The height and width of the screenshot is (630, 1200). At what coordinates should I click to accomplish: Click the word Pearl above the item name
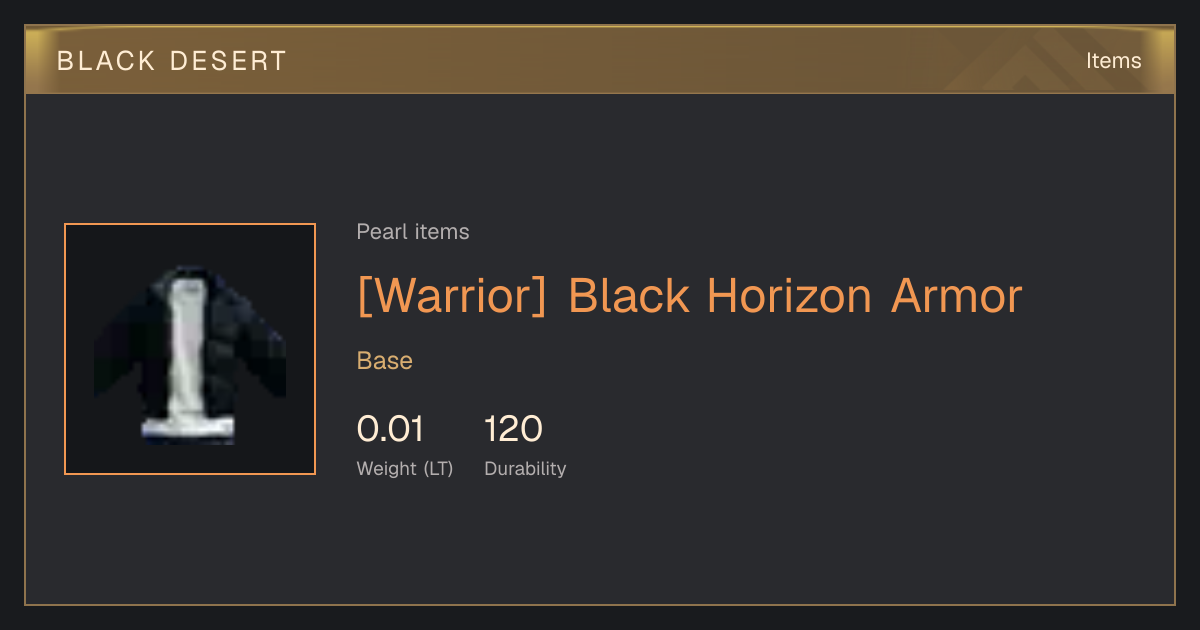click(381, 232)
